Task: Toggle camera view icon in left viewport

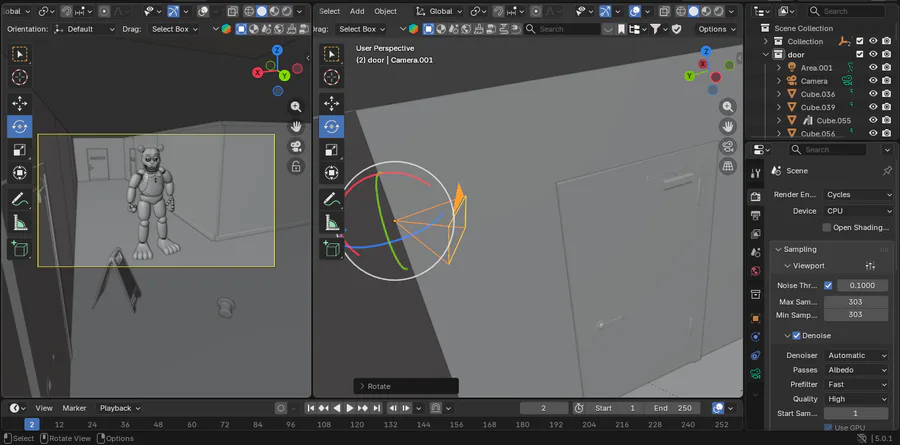Action: 296,146
